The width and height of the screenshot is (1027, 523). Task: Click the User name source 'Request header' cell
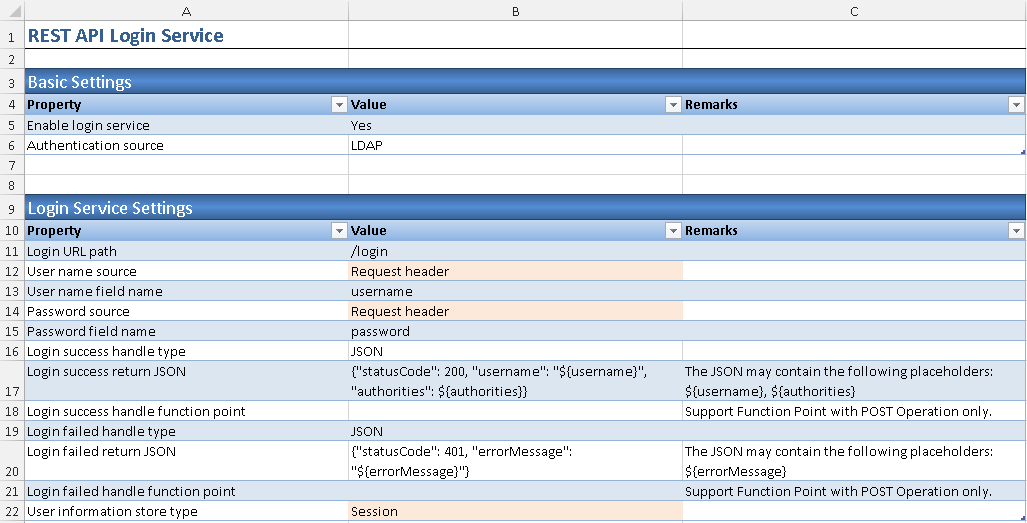pos(515,271)
